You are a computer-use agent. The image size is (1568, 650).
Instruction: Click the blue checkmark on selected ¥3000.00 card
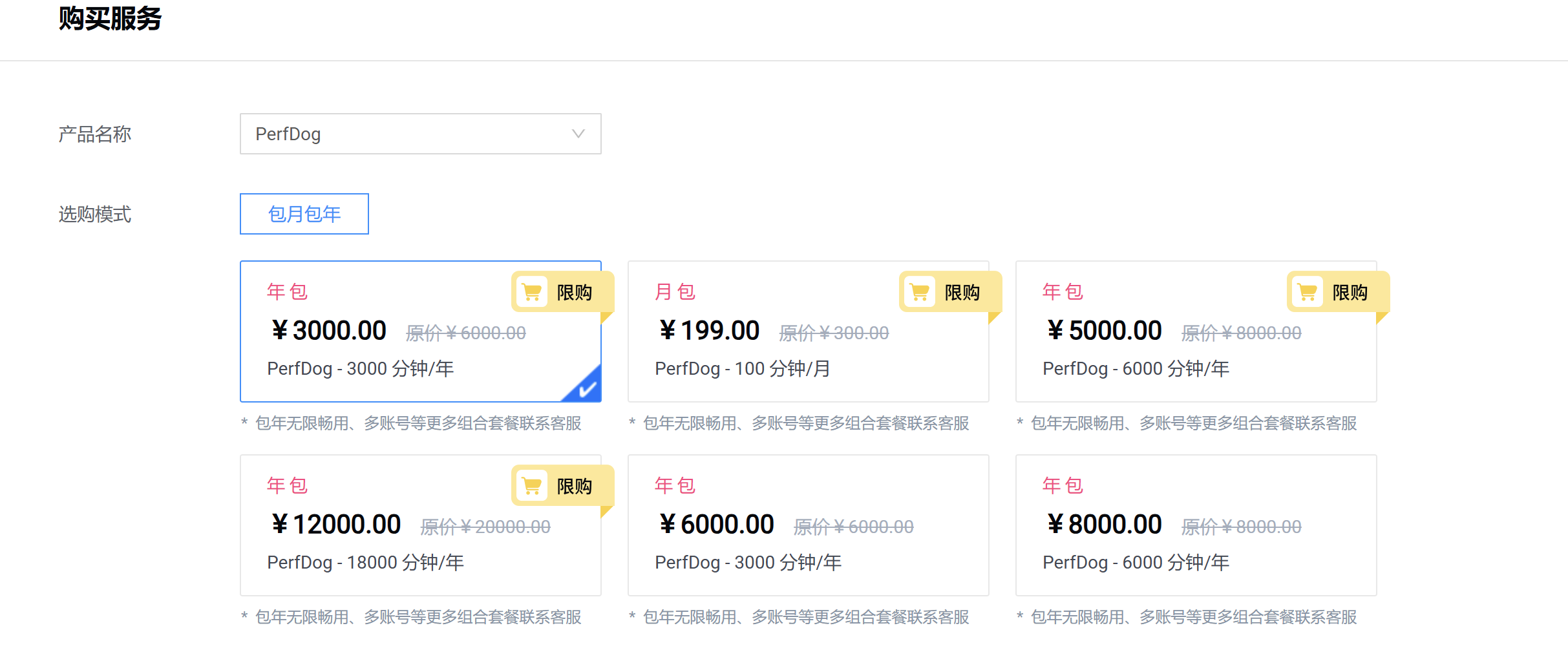586,388
